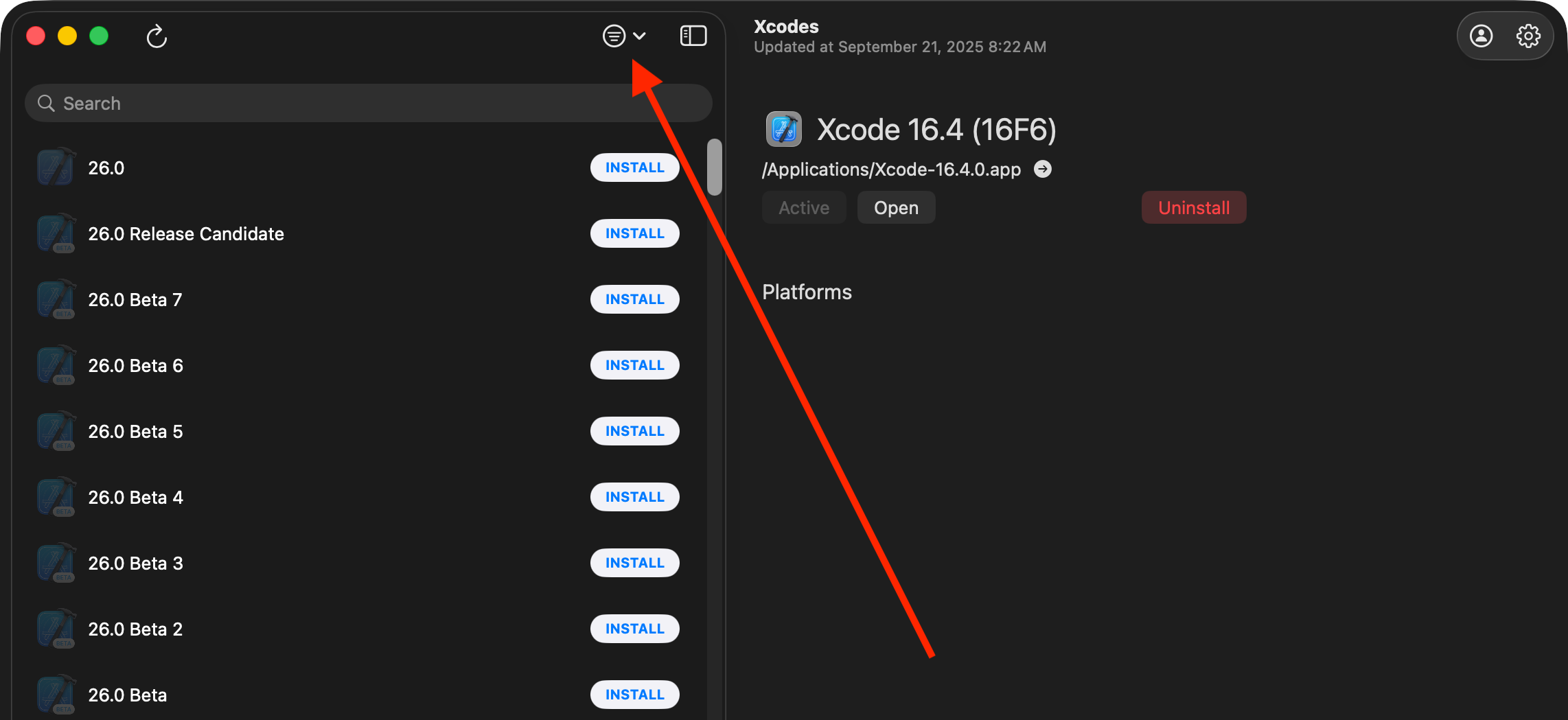Install Xcode 26.0
The height and width of the screenshot is (720, 1568).
click(x=634, y=167)
